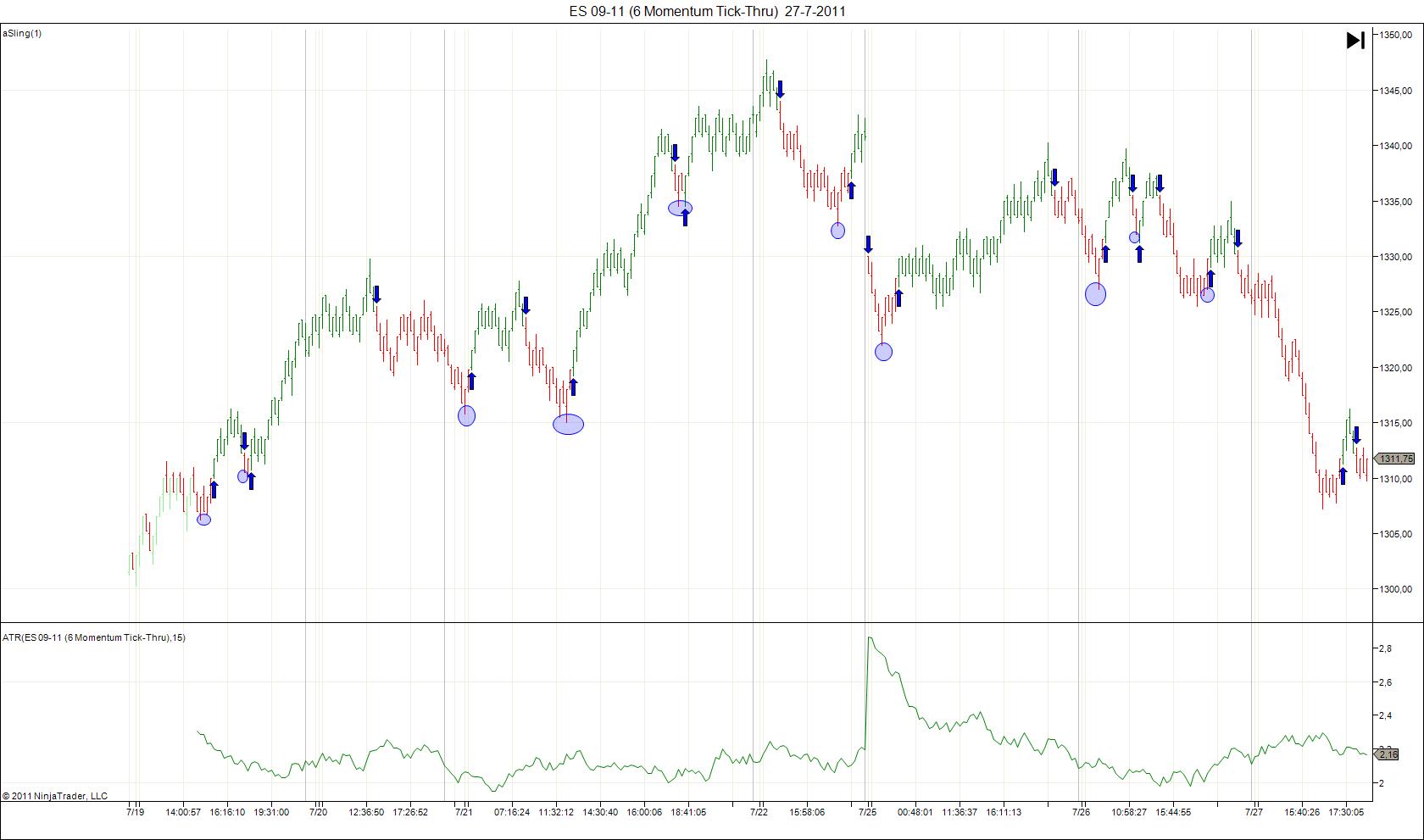Click the 17:30:05 time axis label

(1346, 812)
